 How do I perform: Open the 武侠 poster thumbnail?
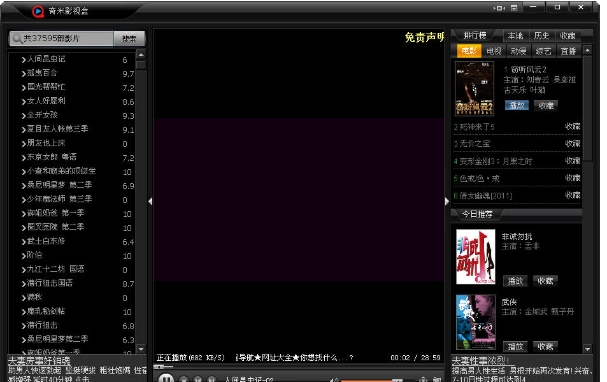click(475, 322)
